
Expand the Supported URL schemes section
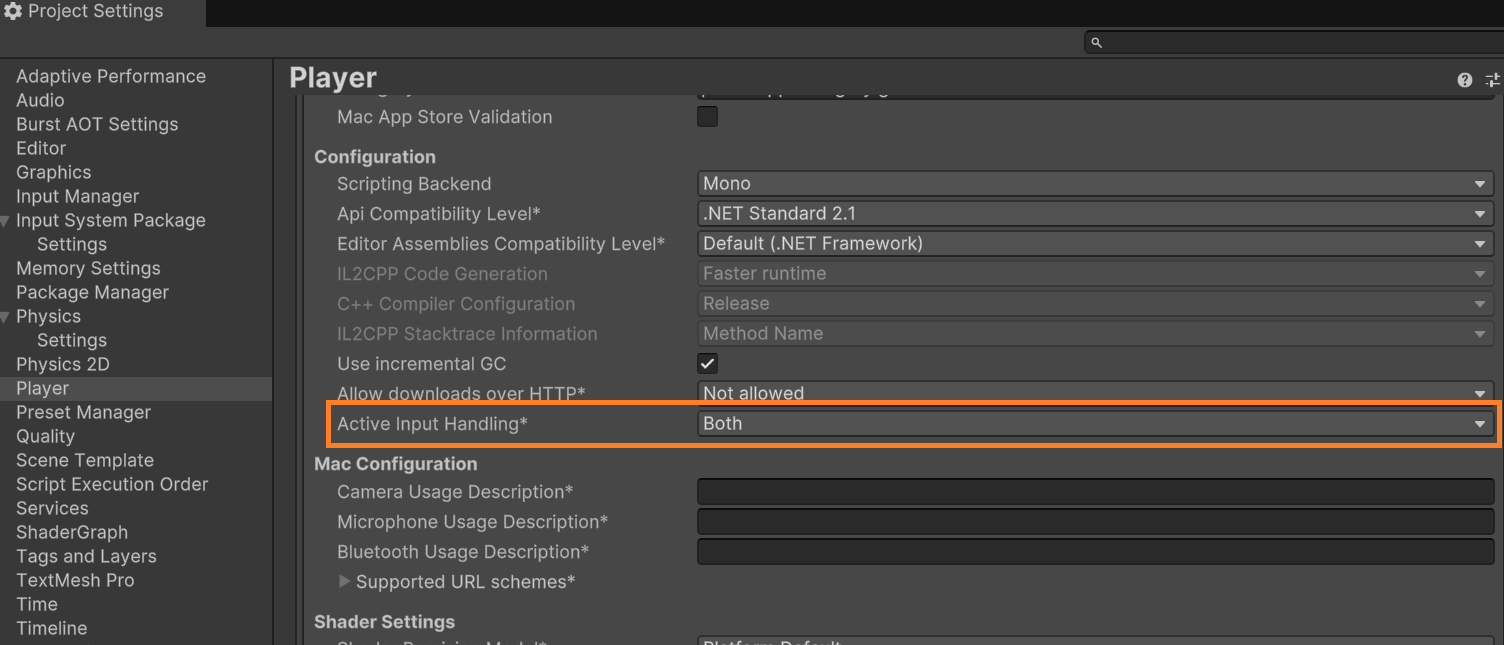[344, 581]
